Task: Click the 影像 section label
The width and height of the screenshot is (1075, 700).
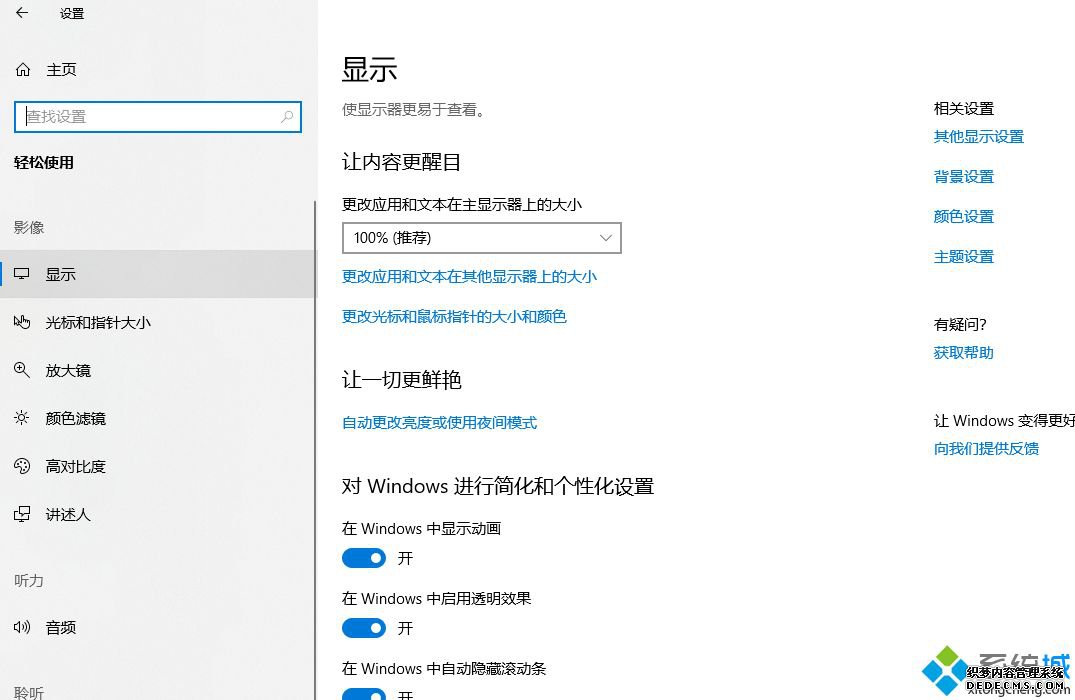Action: tap(29, 228)
